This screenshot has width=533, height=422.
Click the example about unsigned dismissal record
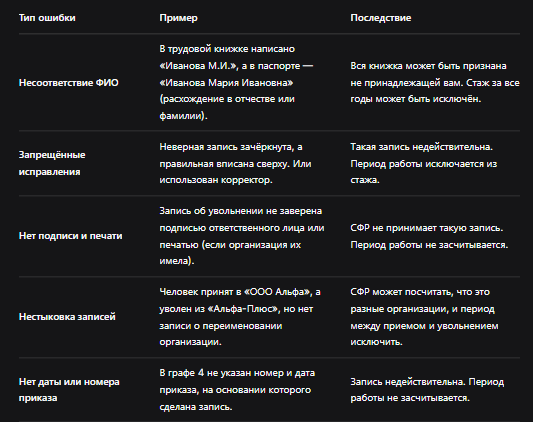(242, 236)
